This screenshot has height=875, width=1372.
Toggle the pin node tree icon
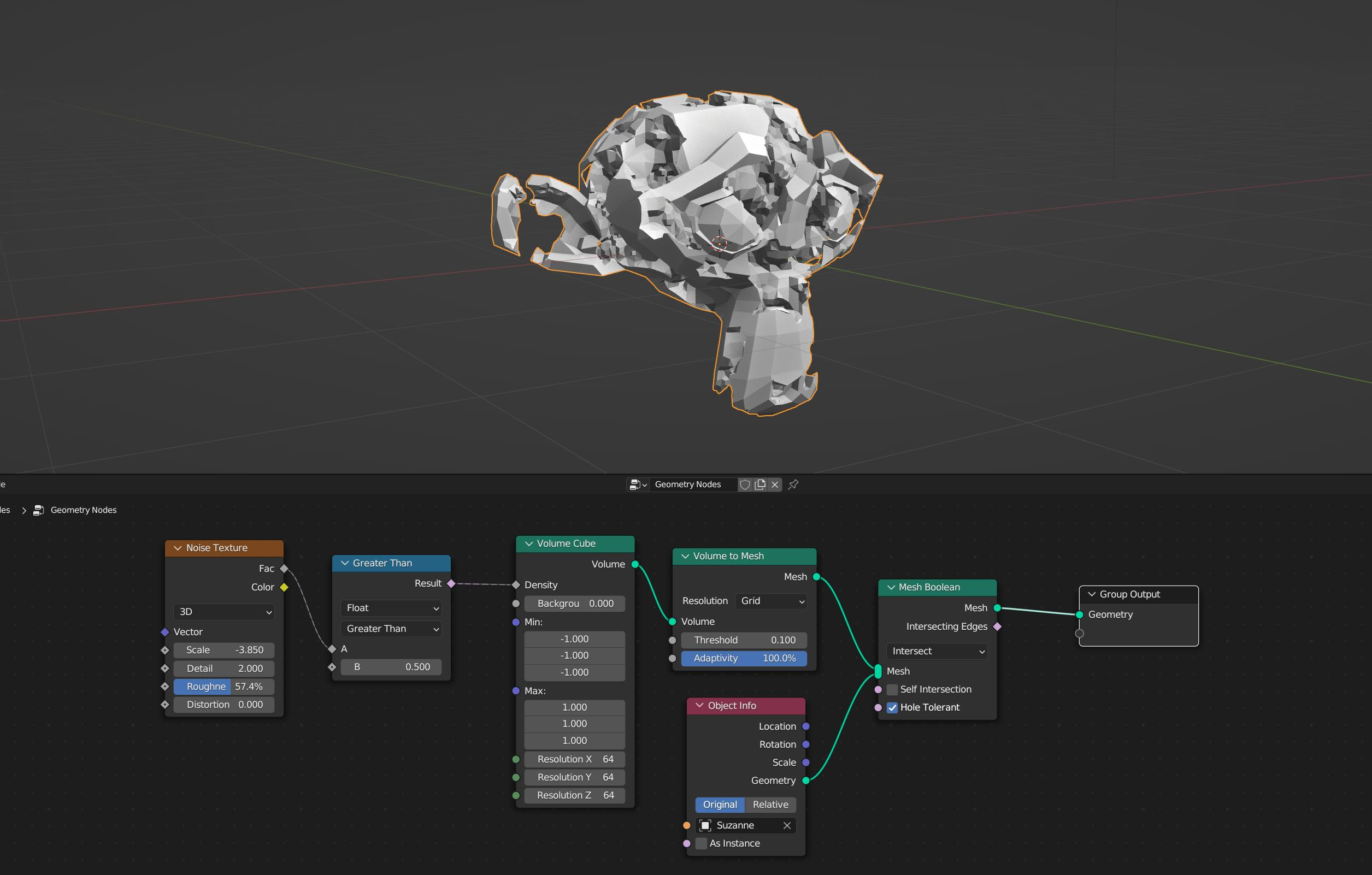pyautogui.click(x=793, y=485)
